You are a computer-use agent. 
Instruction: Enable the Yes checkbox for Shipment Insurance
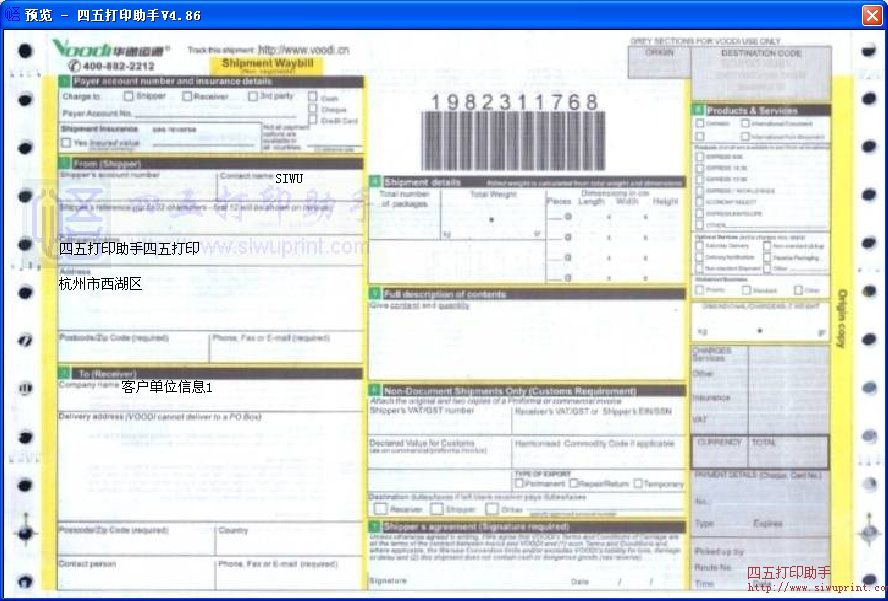(66, 143)
